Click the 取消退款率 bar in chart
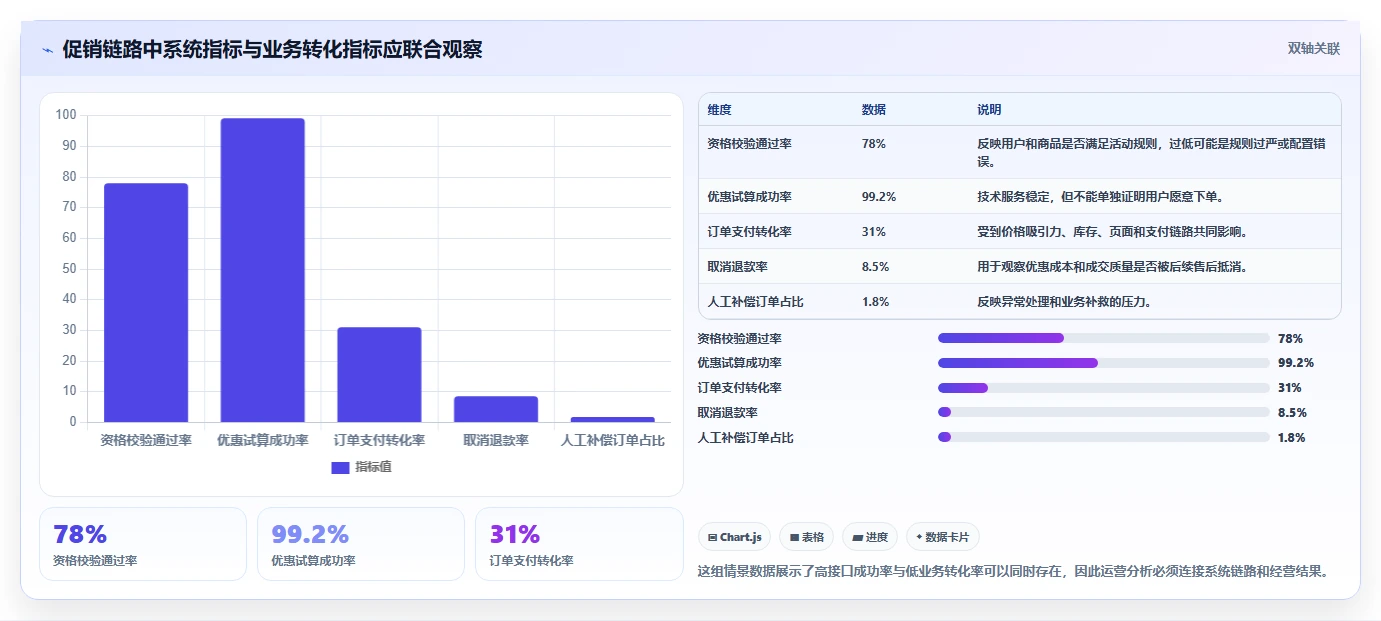 (496, 409)
